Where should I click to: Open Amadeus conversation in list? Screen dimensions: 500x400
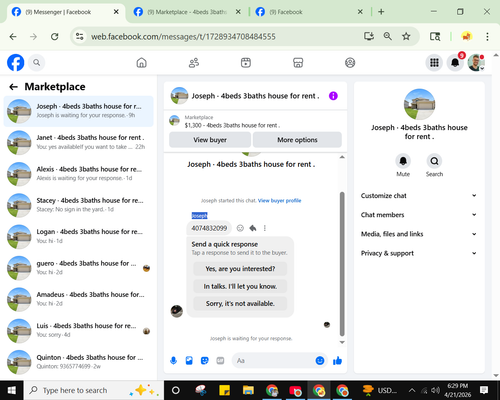[x=78, y=299]
